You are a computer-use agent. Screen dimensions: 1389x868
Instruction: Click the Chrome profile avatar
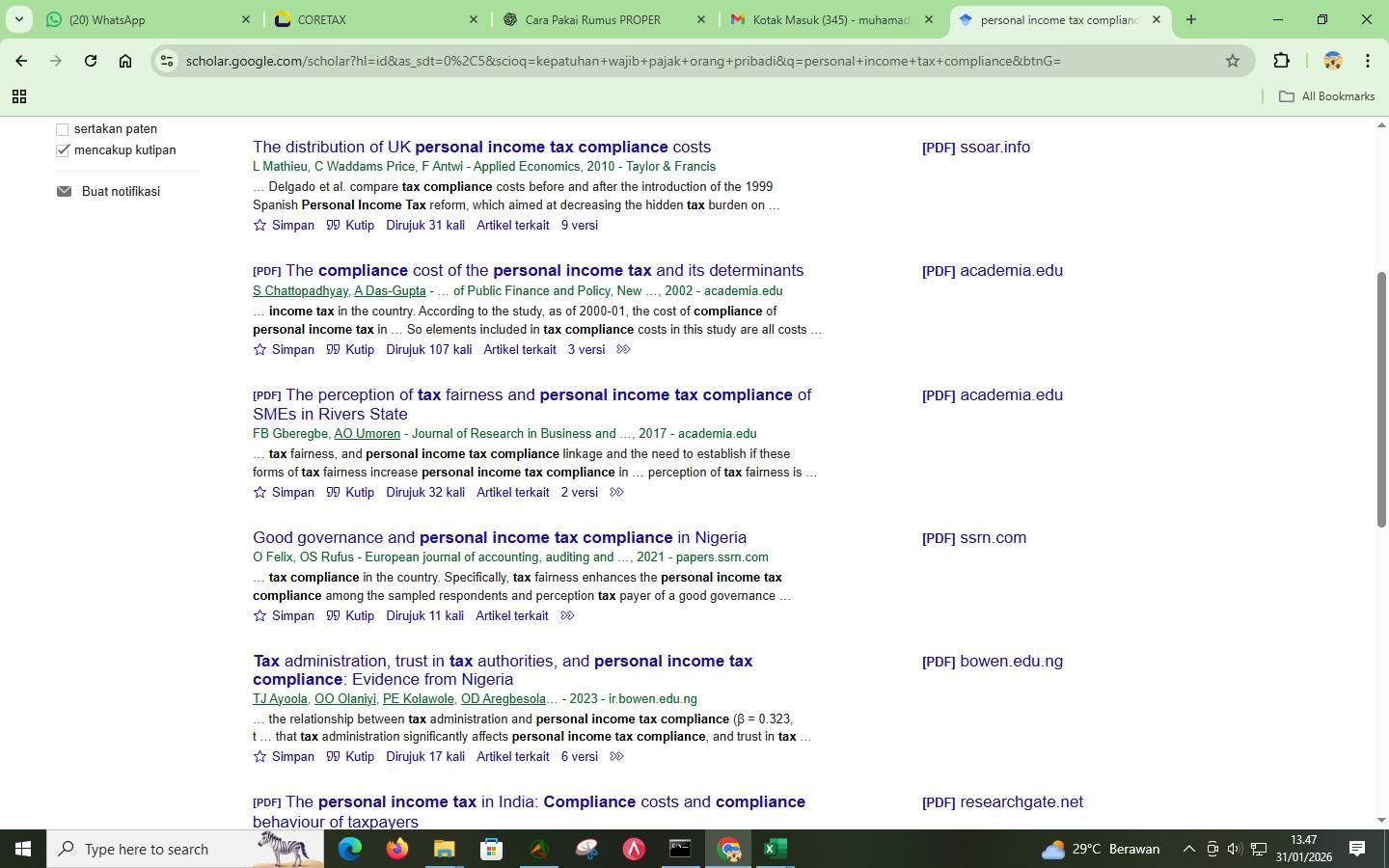pyautogui.click(x=1332, y=60)
